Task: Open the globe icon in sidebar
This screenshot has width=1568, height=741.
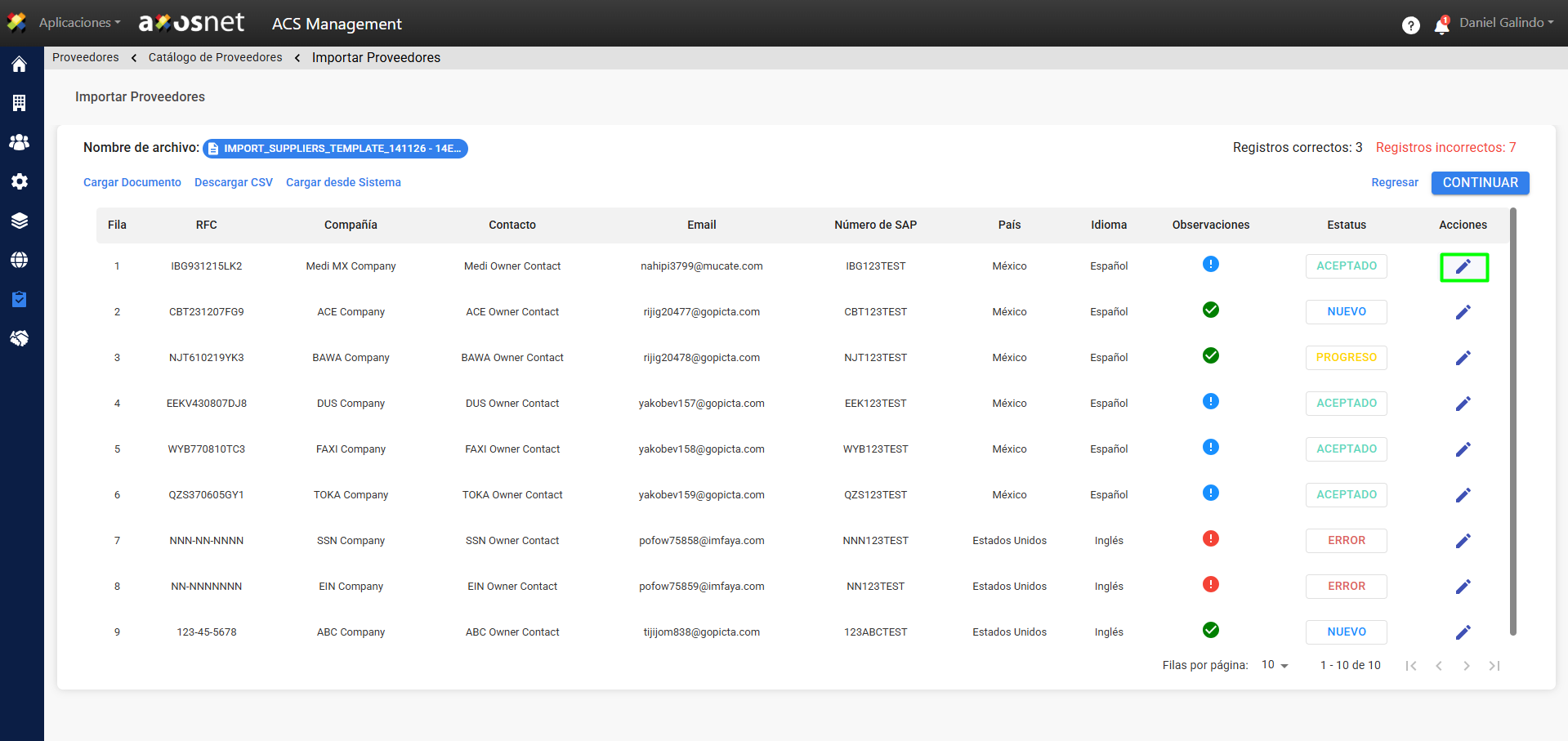Action: coord(20,260)
